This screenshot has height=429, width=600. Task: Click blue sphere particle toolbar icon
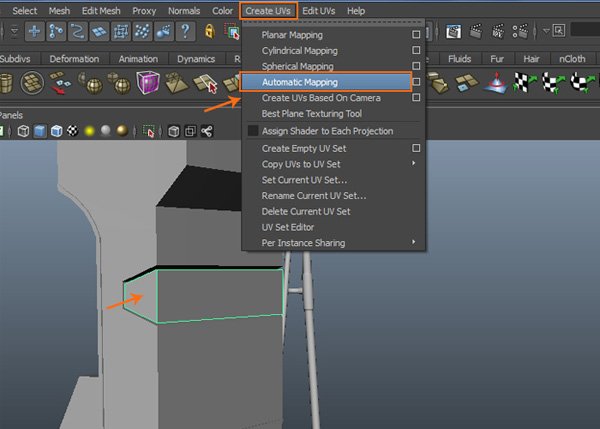163,31
